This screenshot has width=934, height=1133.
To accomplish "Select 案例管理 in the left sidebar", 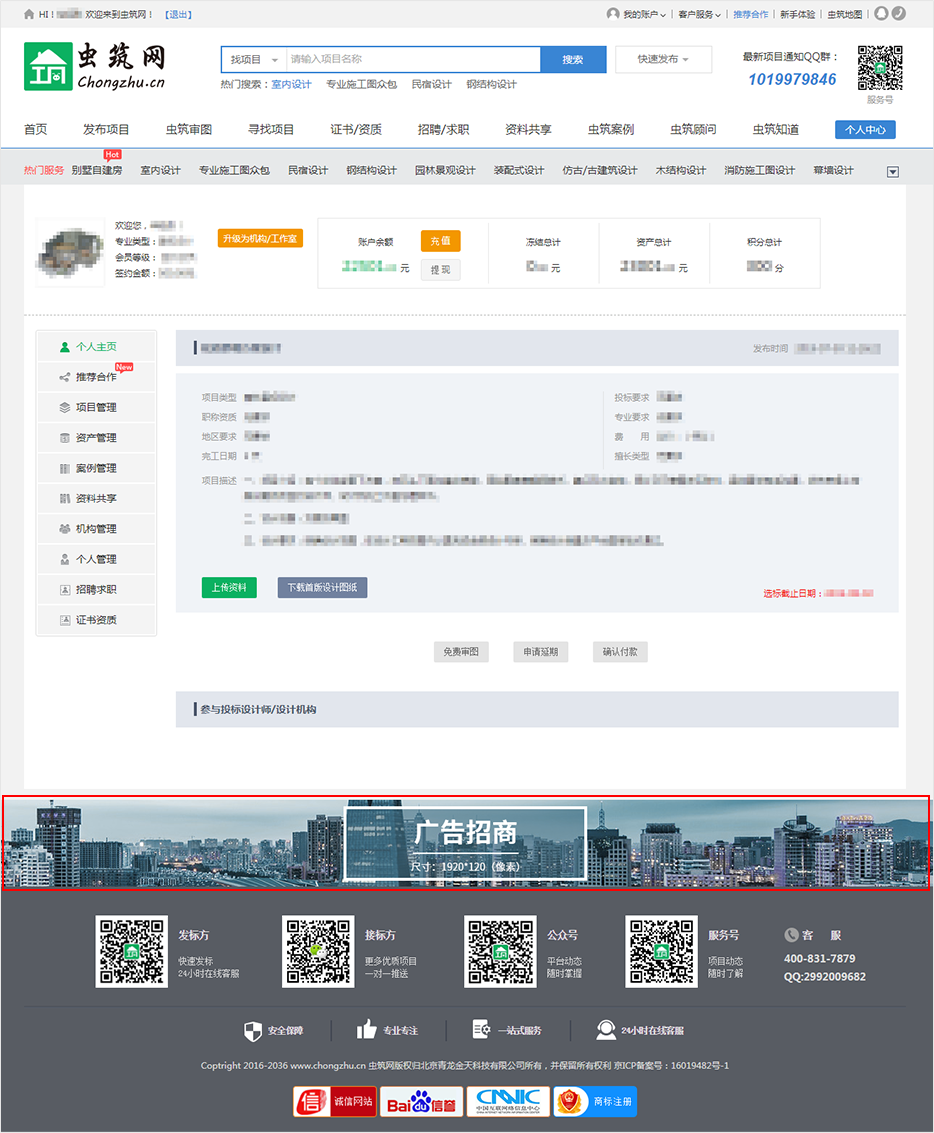I will [96, 468].
